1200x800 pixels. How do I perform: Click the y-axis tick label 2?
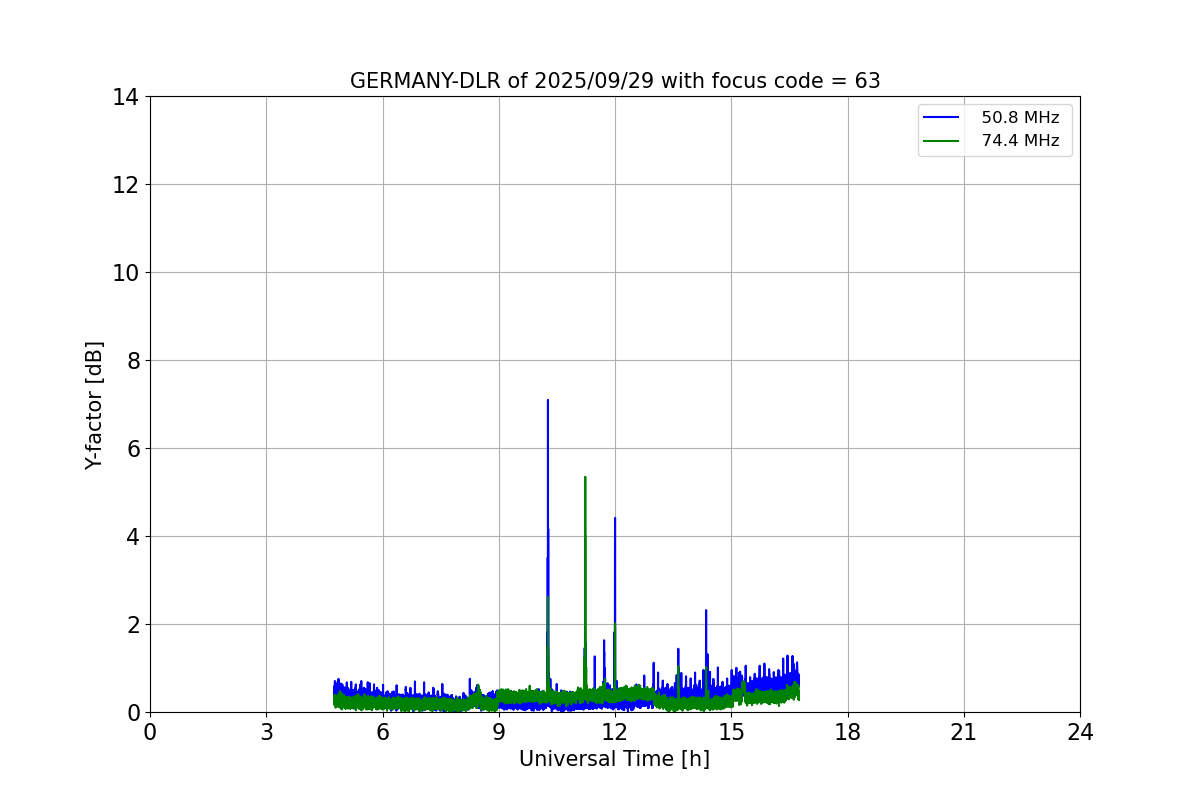(x=132, y=625)
